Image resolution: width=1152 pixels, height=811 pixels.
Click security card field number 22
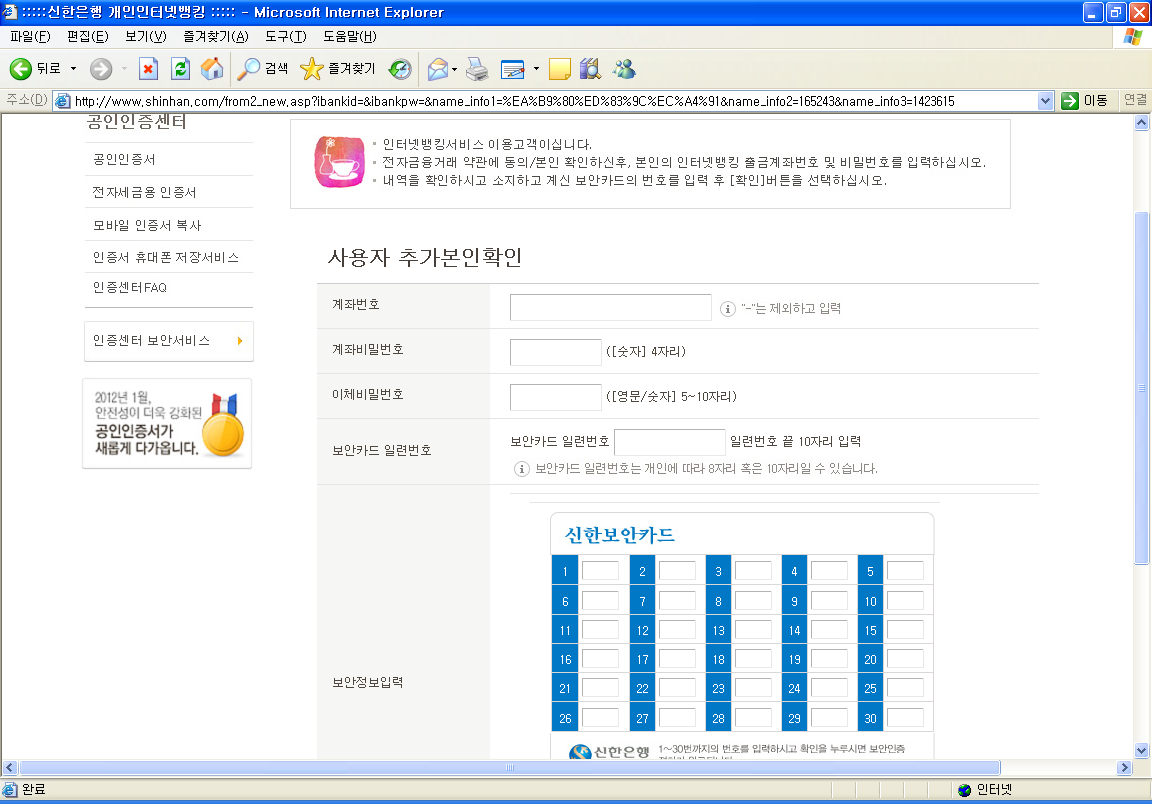coord(677,689)
